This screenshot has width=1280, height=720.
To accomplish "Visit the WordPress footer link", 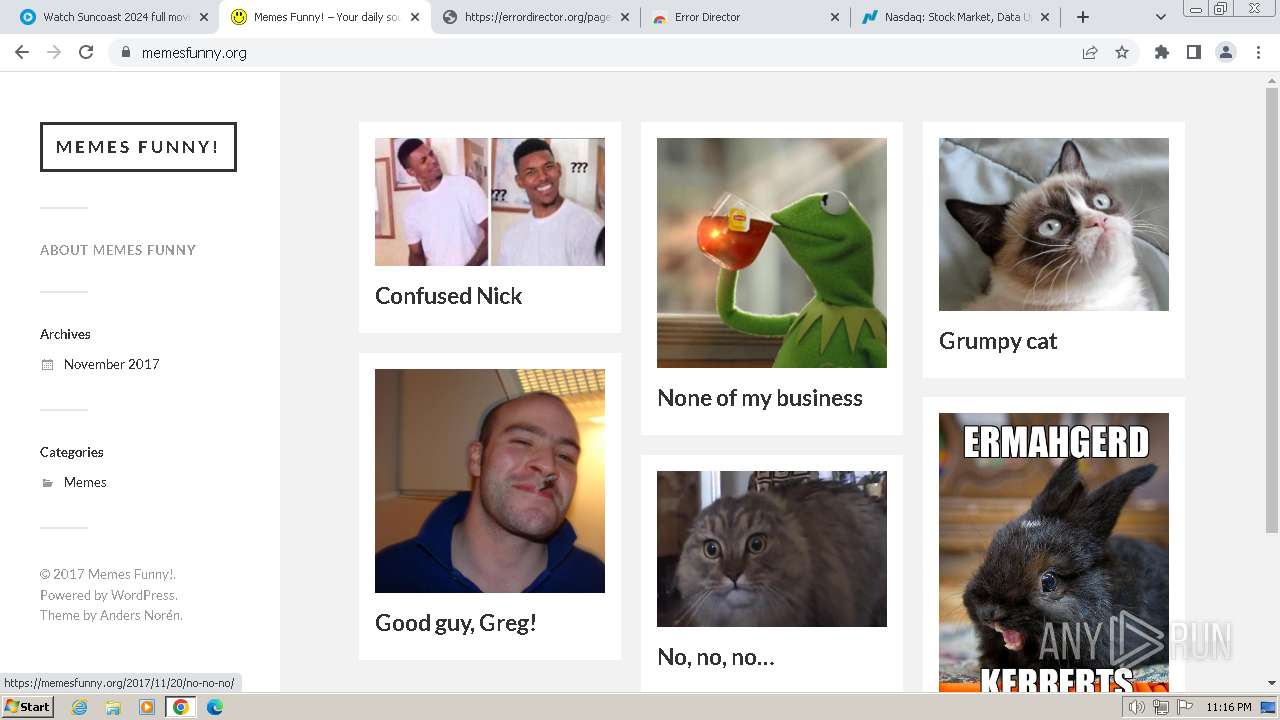I will [x=143, y=595].
